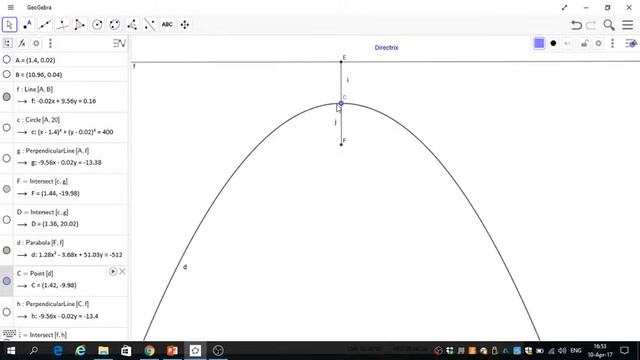Image resolution: width=640 pixels, height=360 pixels.
Task: Select the Move arrow tool
Action: [x=9, y=24]
